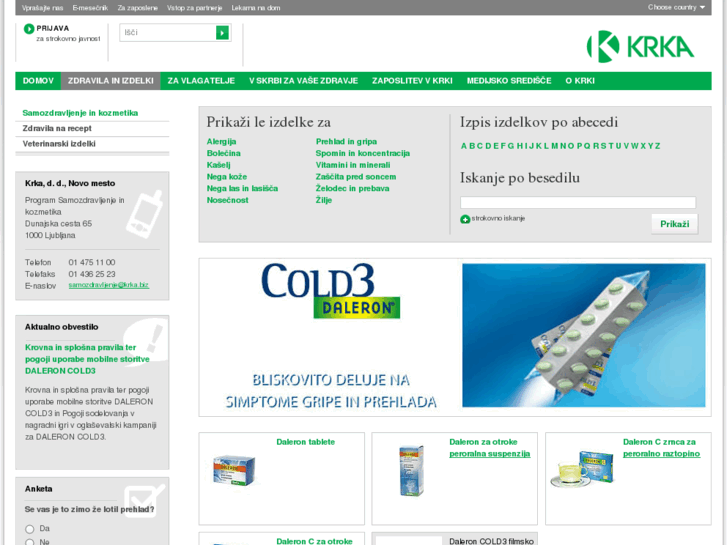Filter products by Nega las in lasišča
The height and width of the screenshot is (545, 727).
click(x=242, y=188)
